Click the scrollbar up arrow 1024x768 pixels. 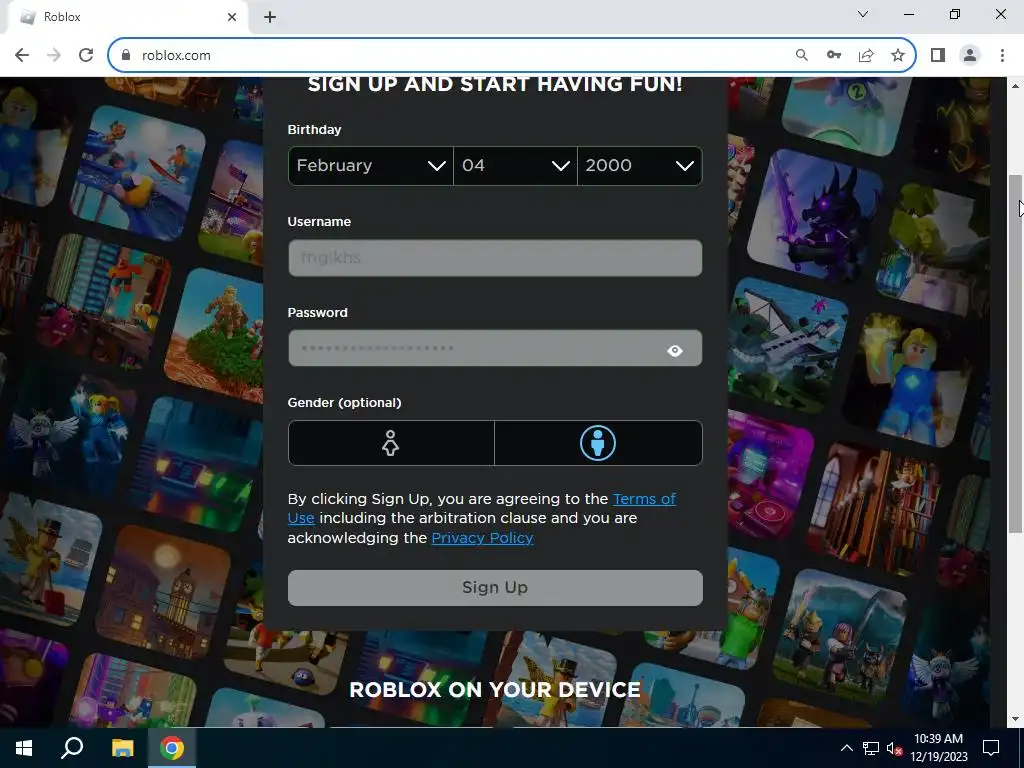pos(1016,86)
